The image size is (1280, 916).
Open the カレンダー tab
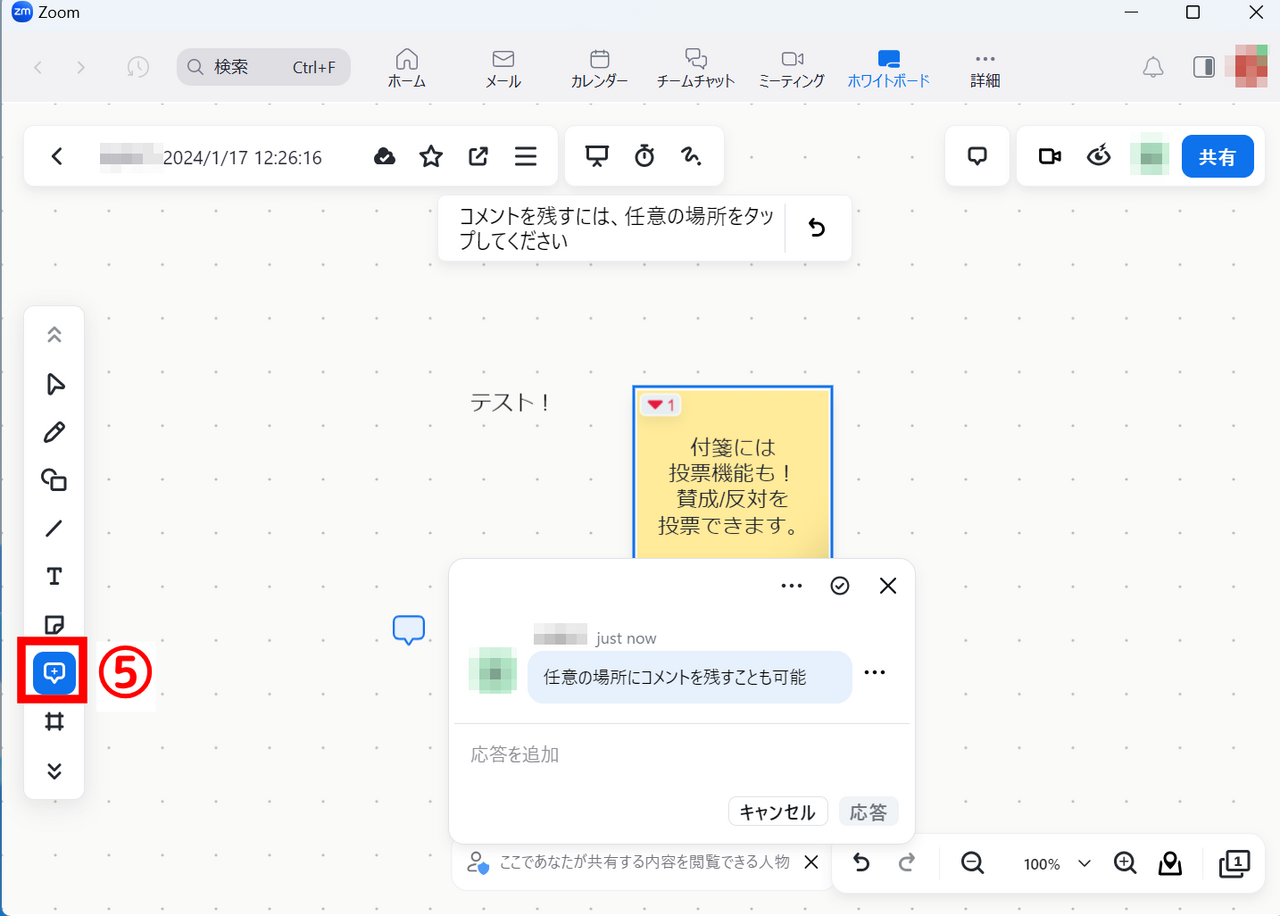599,68
